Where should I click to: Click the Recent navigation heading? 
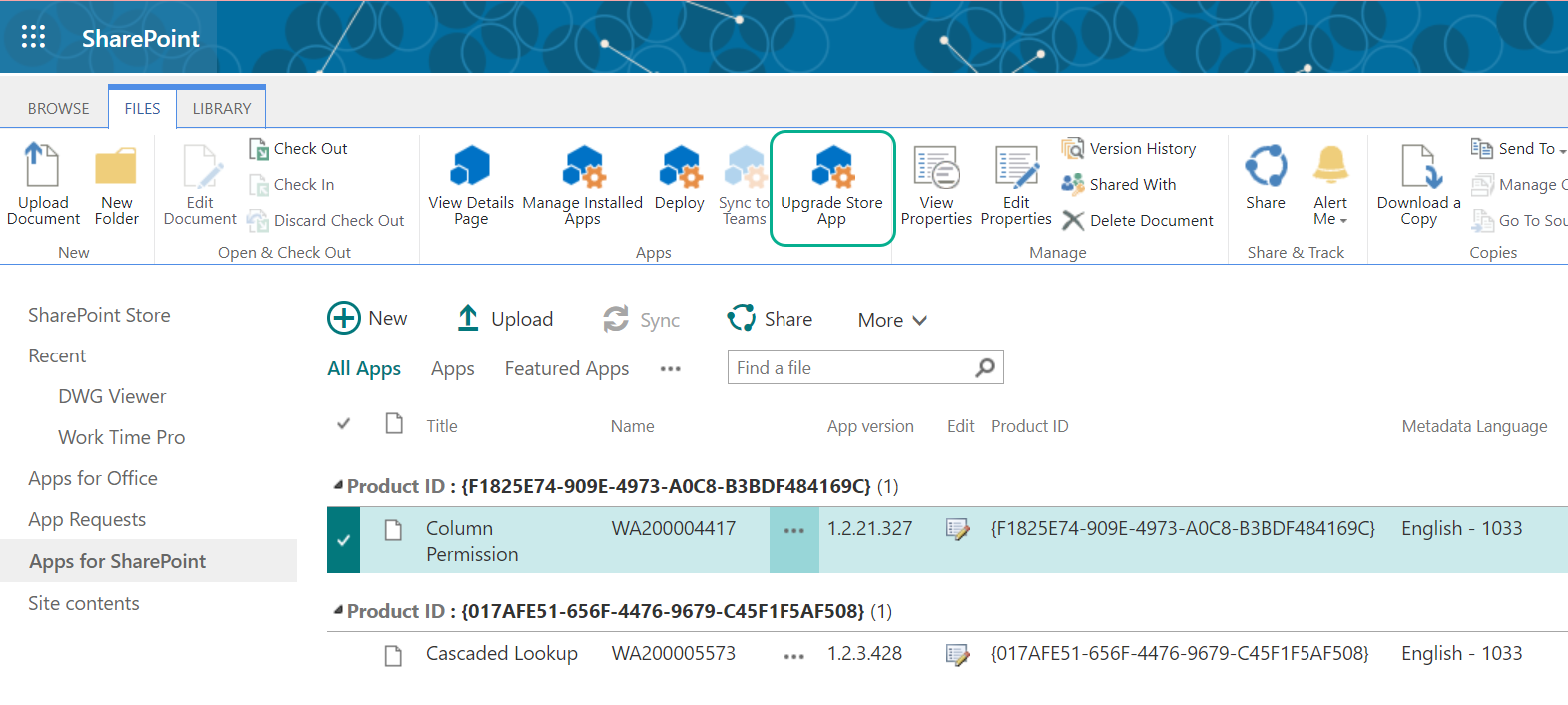click(x=57, y=355)
